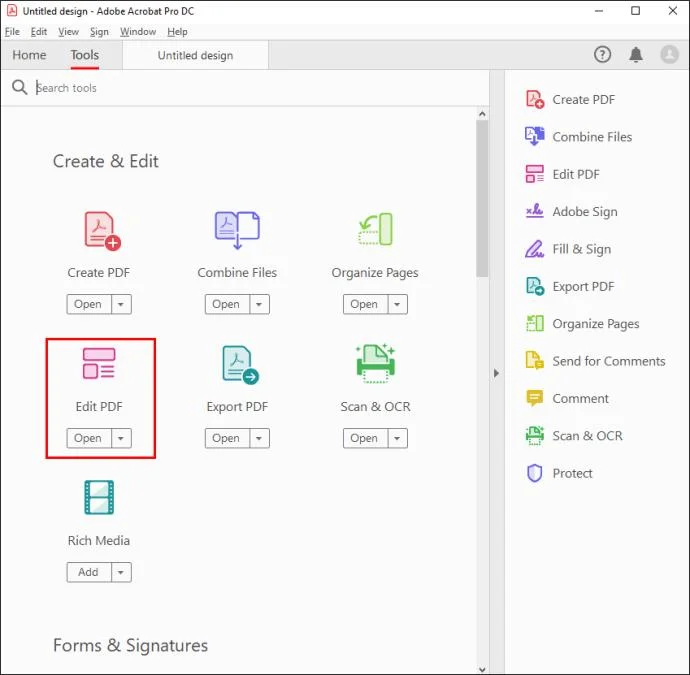Click Add button under Rich Media
The image size is (690, 675).
click(x=89, y=572)
